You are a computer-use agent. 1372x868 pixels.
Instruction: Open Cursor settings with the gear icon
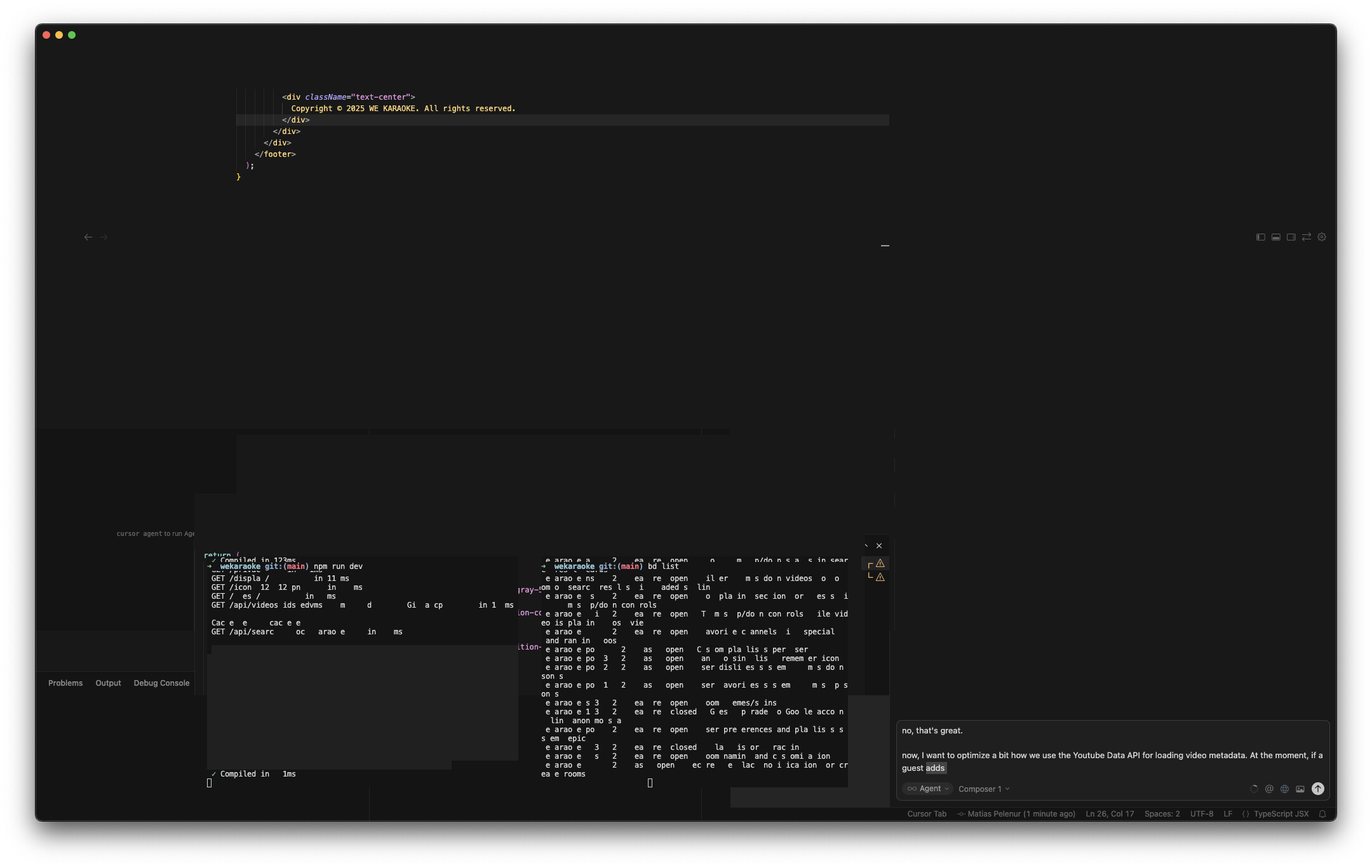pyautogui.click(x=1322, y=237)
